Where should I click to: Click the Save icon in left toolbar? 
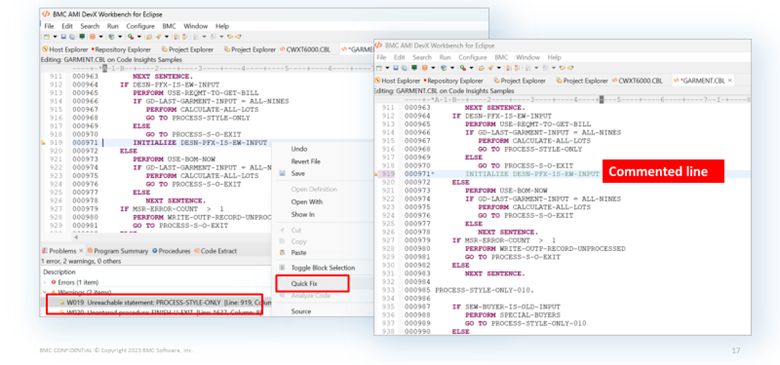64,36
